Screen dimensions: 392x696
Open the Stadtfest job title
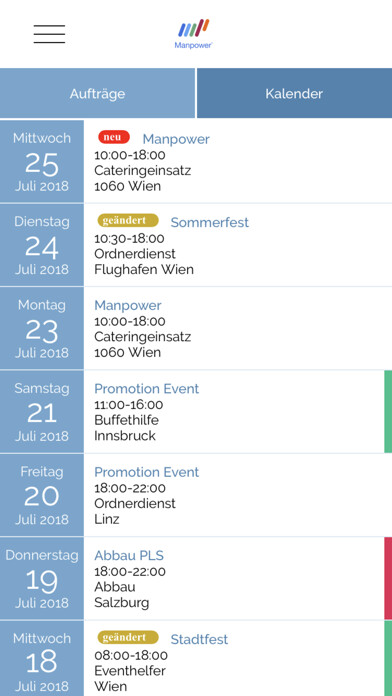[x=199, y=640]
